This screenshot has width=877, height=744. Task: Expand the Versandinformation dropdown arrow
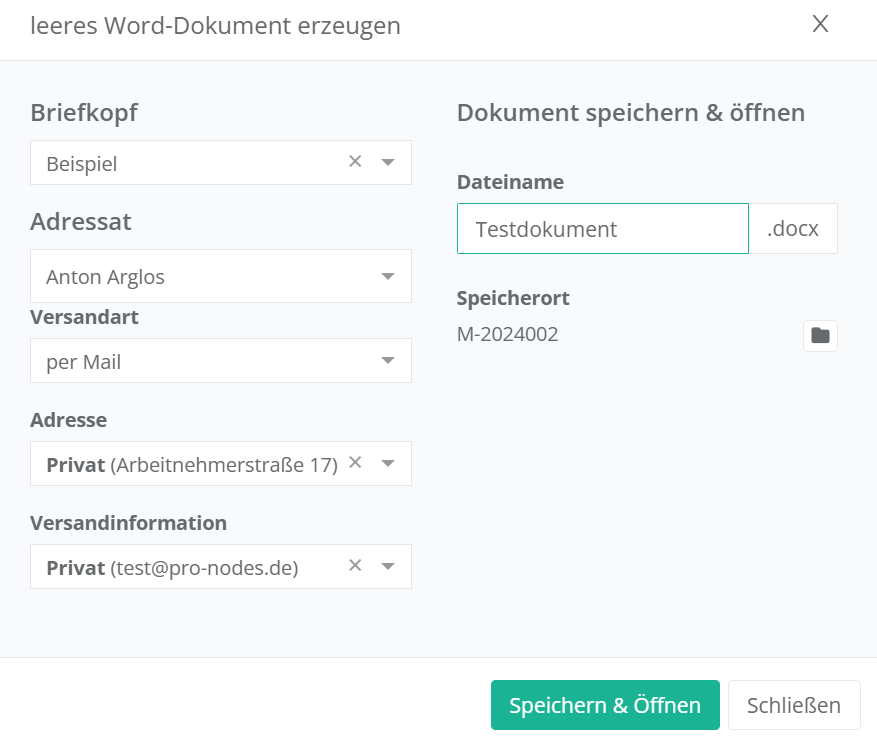[389, 567]
